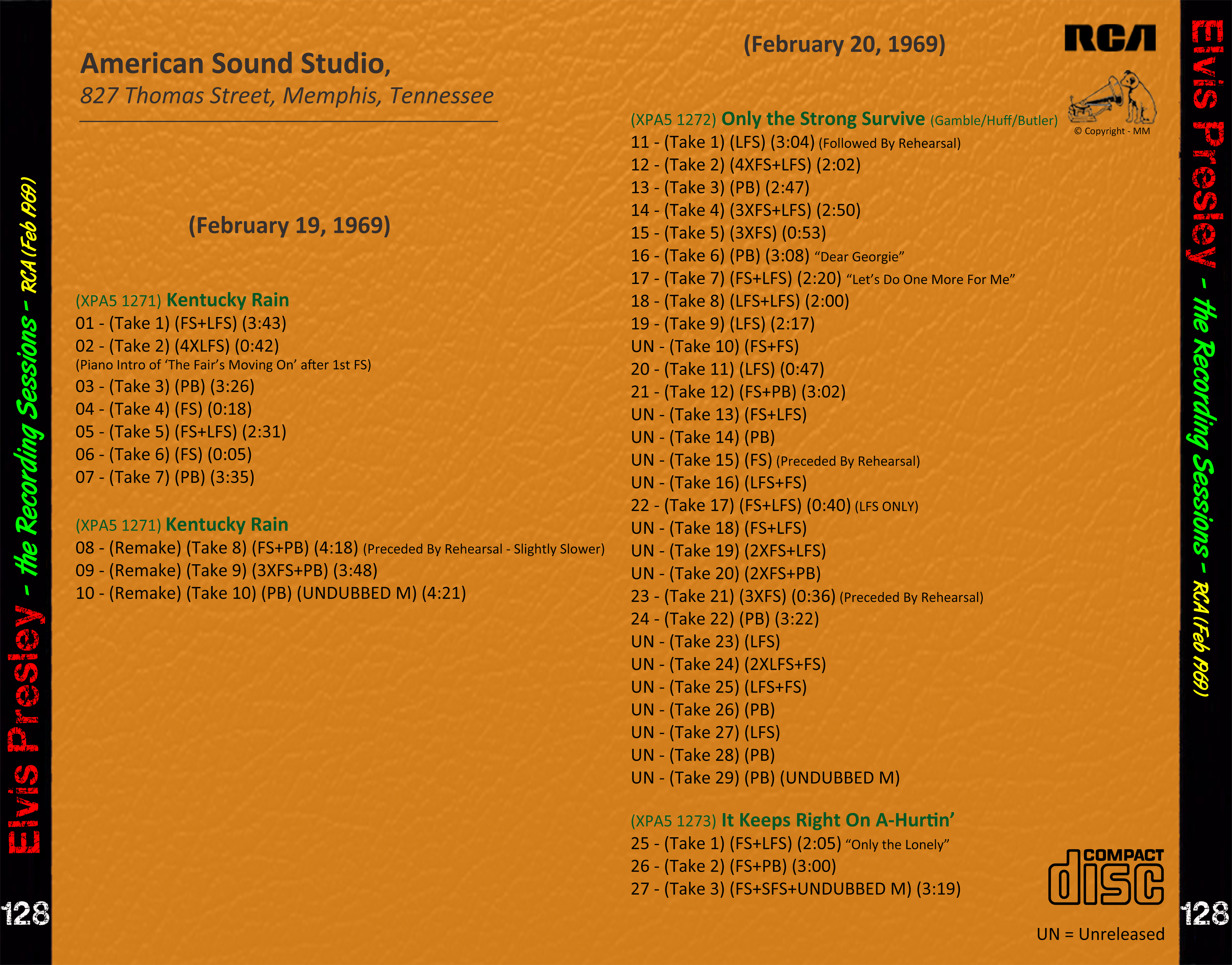This screenshot has height=965, width=1232.
Task: Click track '15 - (Take 5) (3XFS) (0:53)'
Action: click(x=729, y=233)
